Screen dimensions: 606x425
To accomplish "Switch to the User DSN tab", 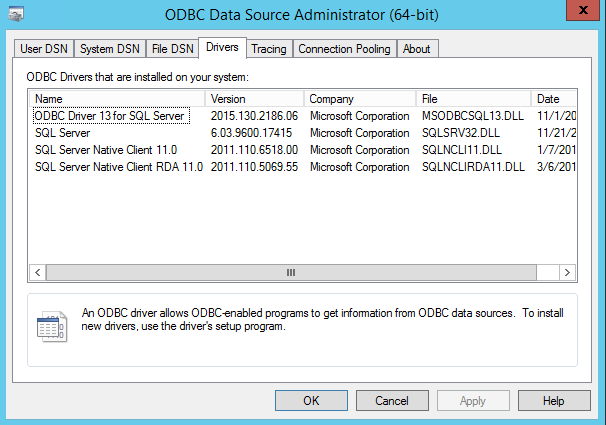I will coord(45,49).
